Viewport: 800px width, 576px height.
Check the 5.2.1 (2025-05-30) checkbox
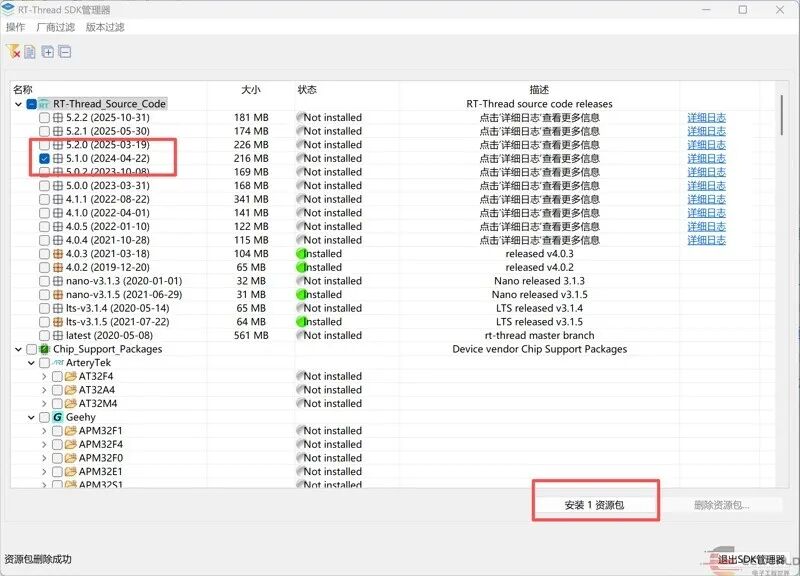[44, 131]
